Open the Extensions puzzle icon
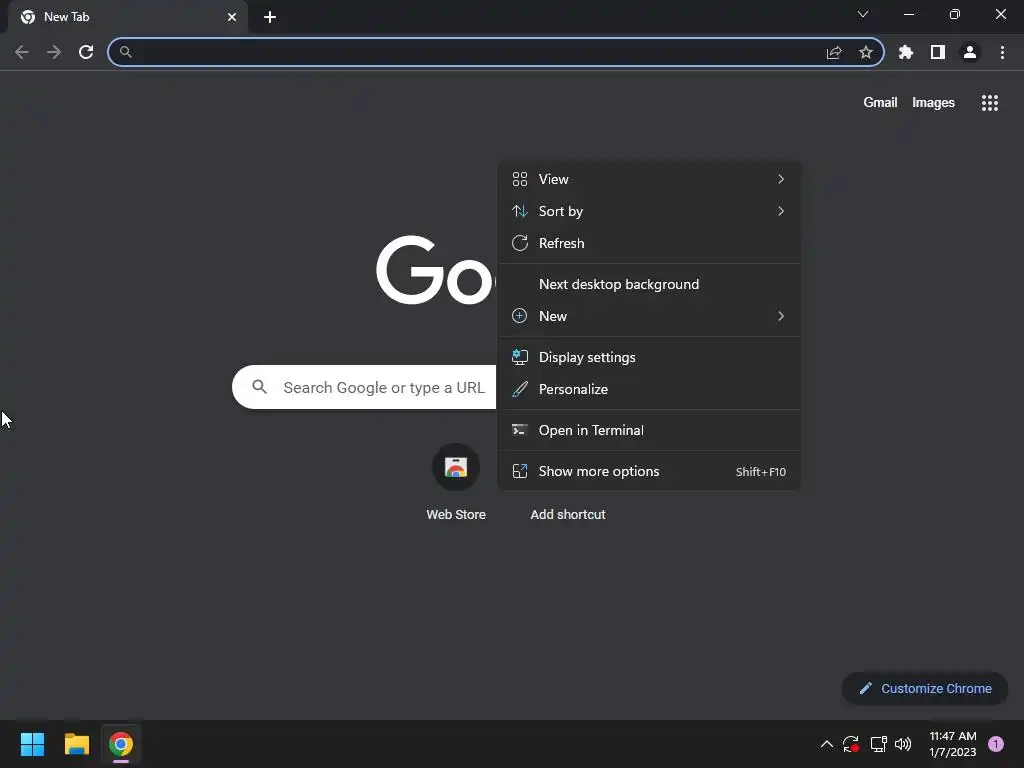This screenshot has width=1024, height=768. click(906, 52)
